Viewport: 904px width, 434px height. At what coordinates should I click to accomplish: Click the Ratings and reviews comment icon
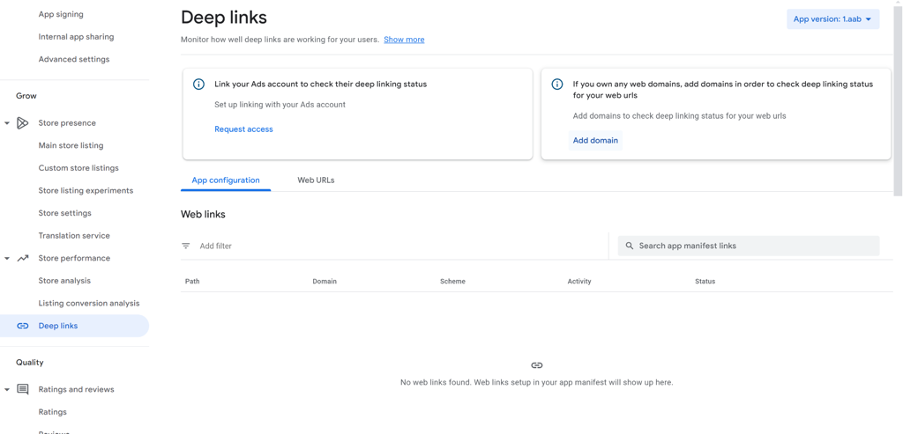22,390
